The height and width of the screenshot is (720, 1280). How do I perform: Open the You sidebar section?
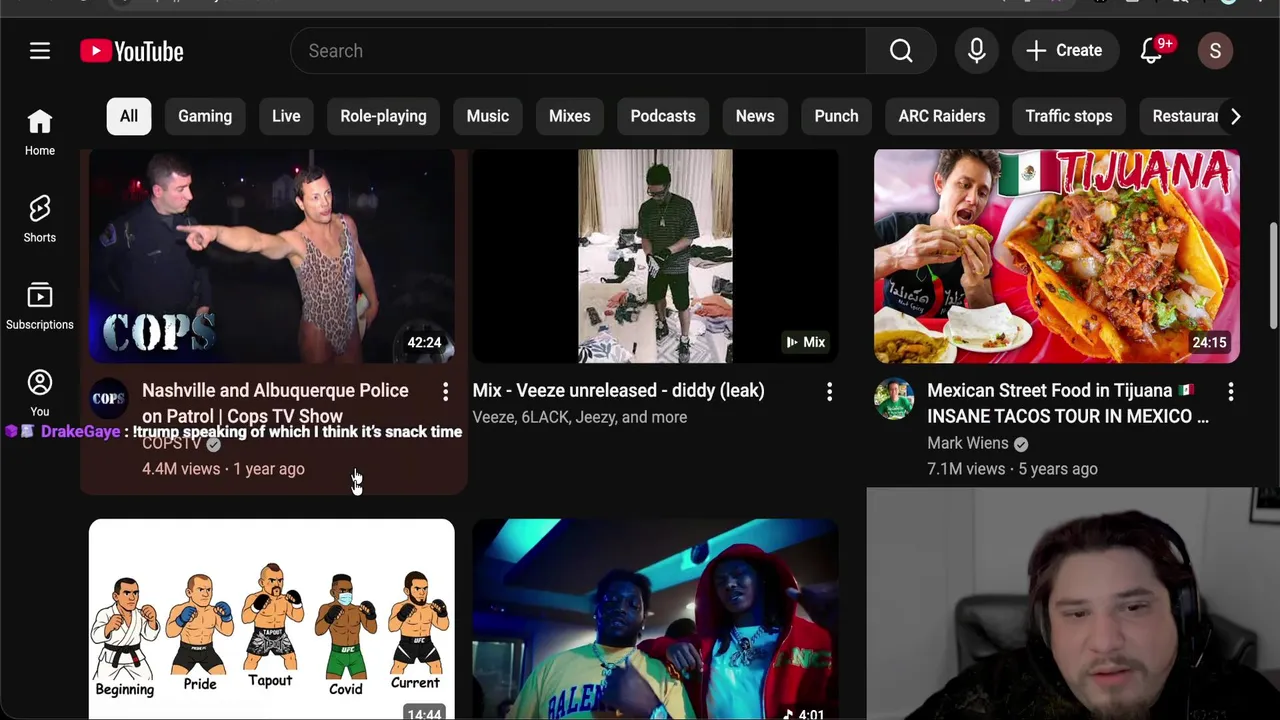point(40,394)
